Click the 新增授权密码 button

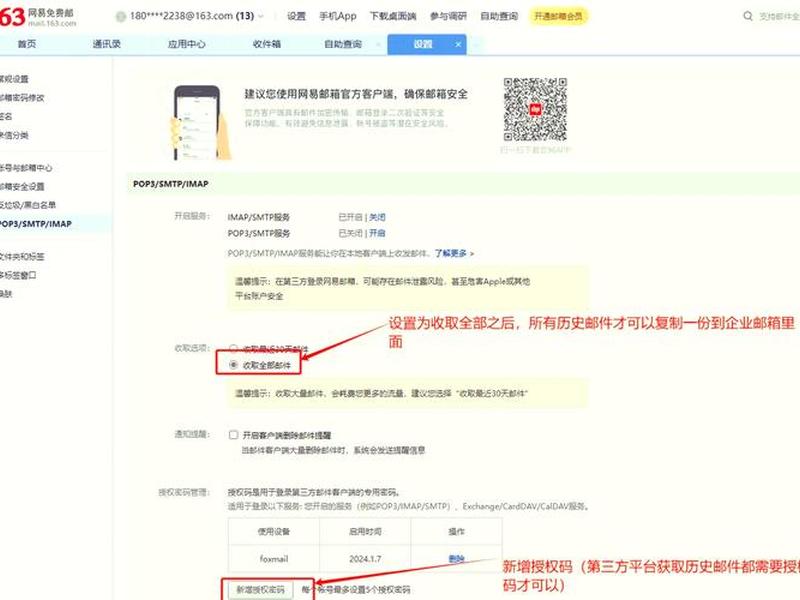[260, 590]
